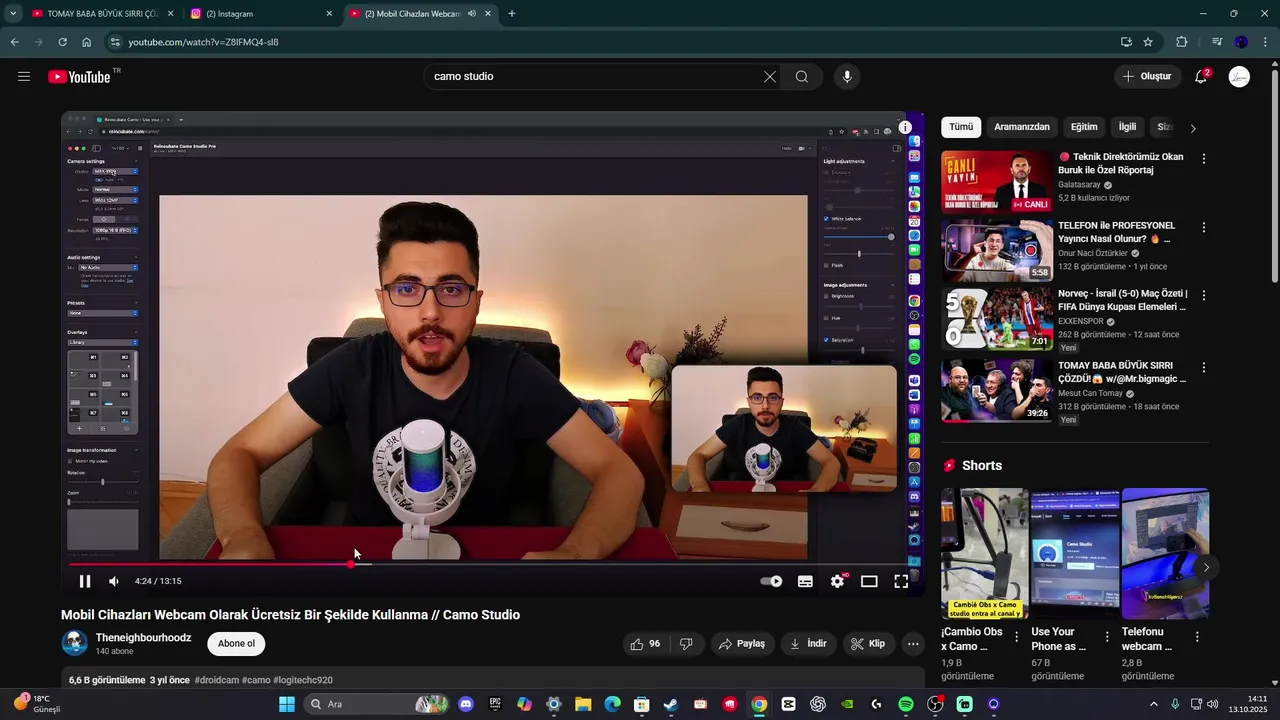Open Chrome extensions puzzle icon
Viewport: 1280px width, 720px height.
(1182, 42)
